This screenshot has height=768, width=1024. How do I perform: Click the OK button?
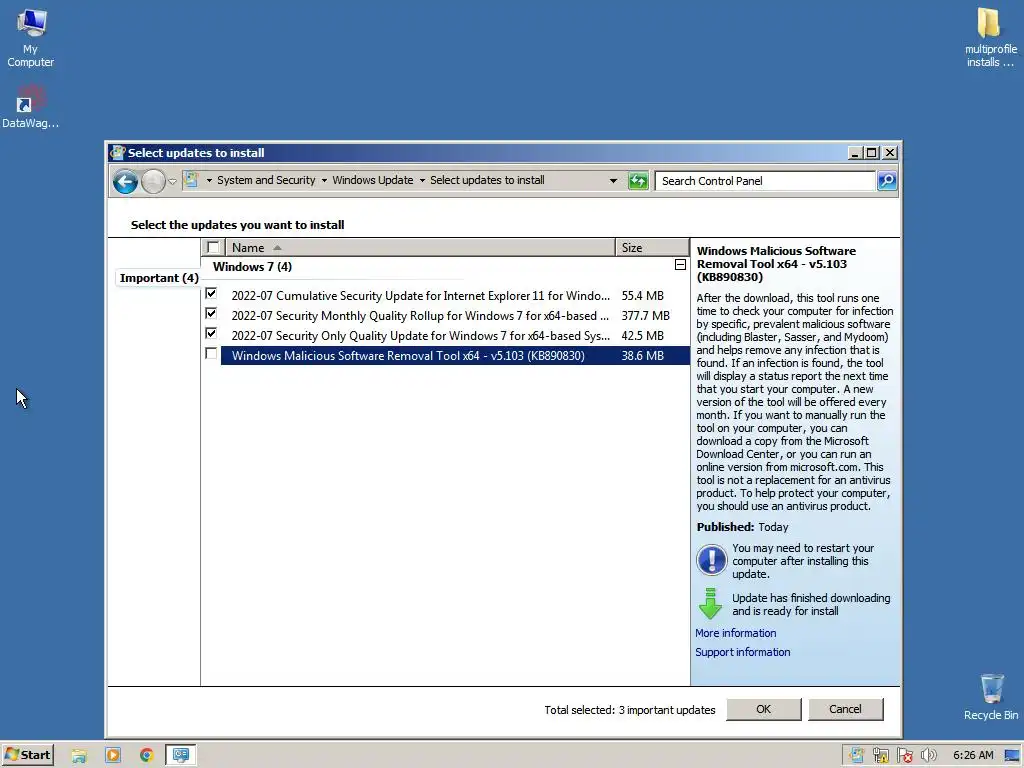[763, 709]
